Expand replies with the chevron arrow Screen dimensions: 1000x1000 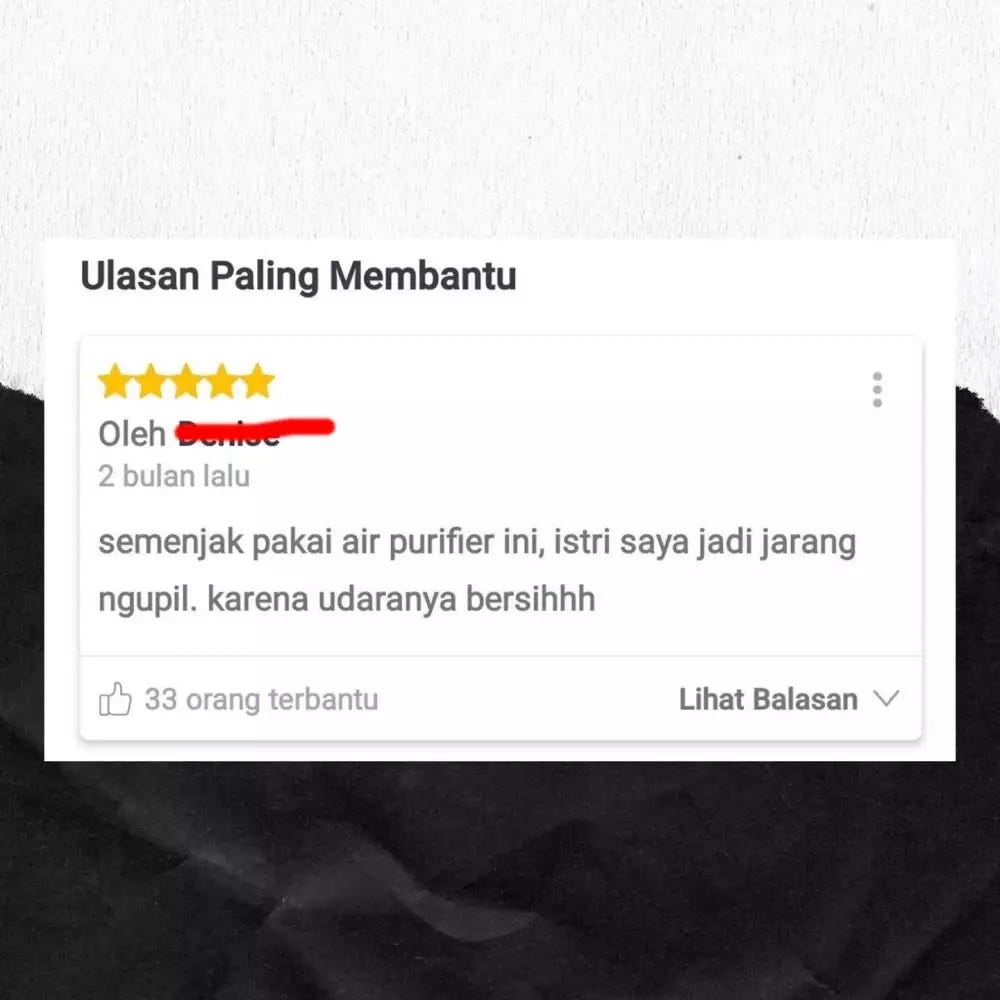pyautogui.click(x=886, y=698)
